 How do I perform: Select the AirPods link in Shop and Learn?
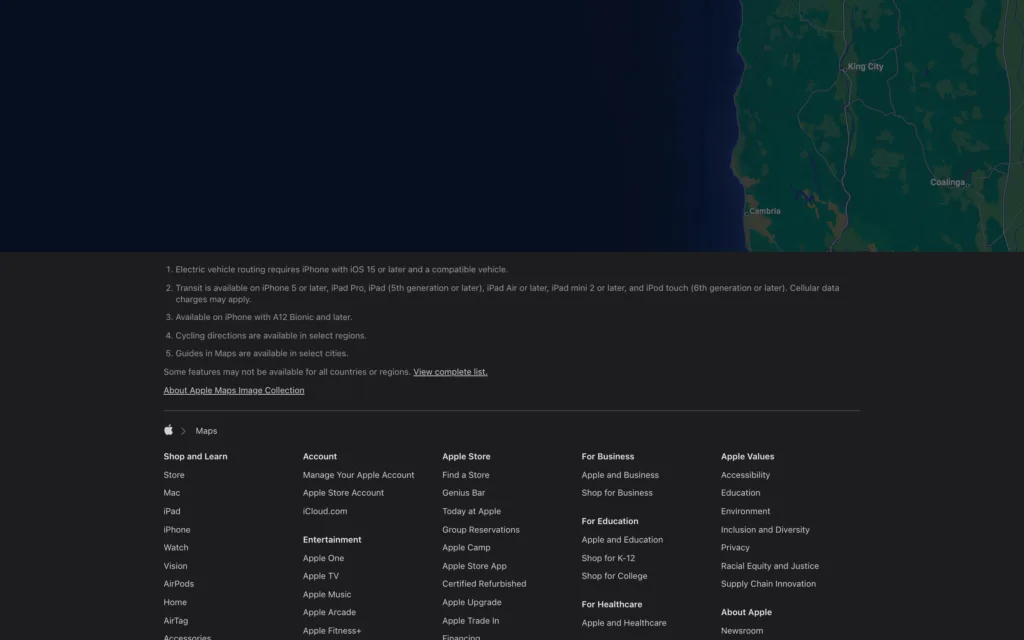coord(179,584)
